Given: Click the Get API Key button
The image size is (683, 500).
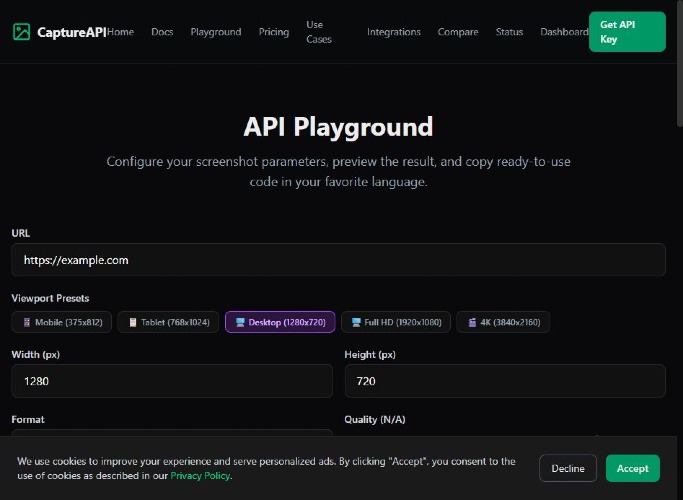Looking at the screenshot, I should (x=626, y=32).
